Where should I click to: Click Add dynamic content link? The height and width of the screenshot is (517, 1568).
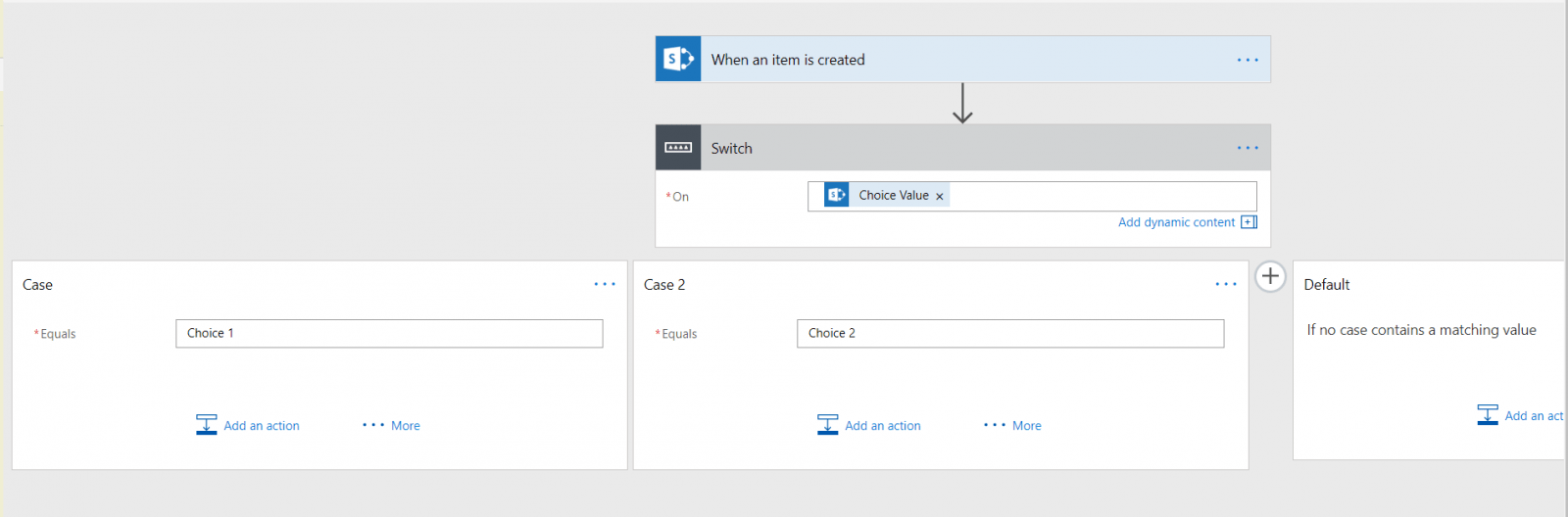pyautogui.click(x=1176, y=222)
